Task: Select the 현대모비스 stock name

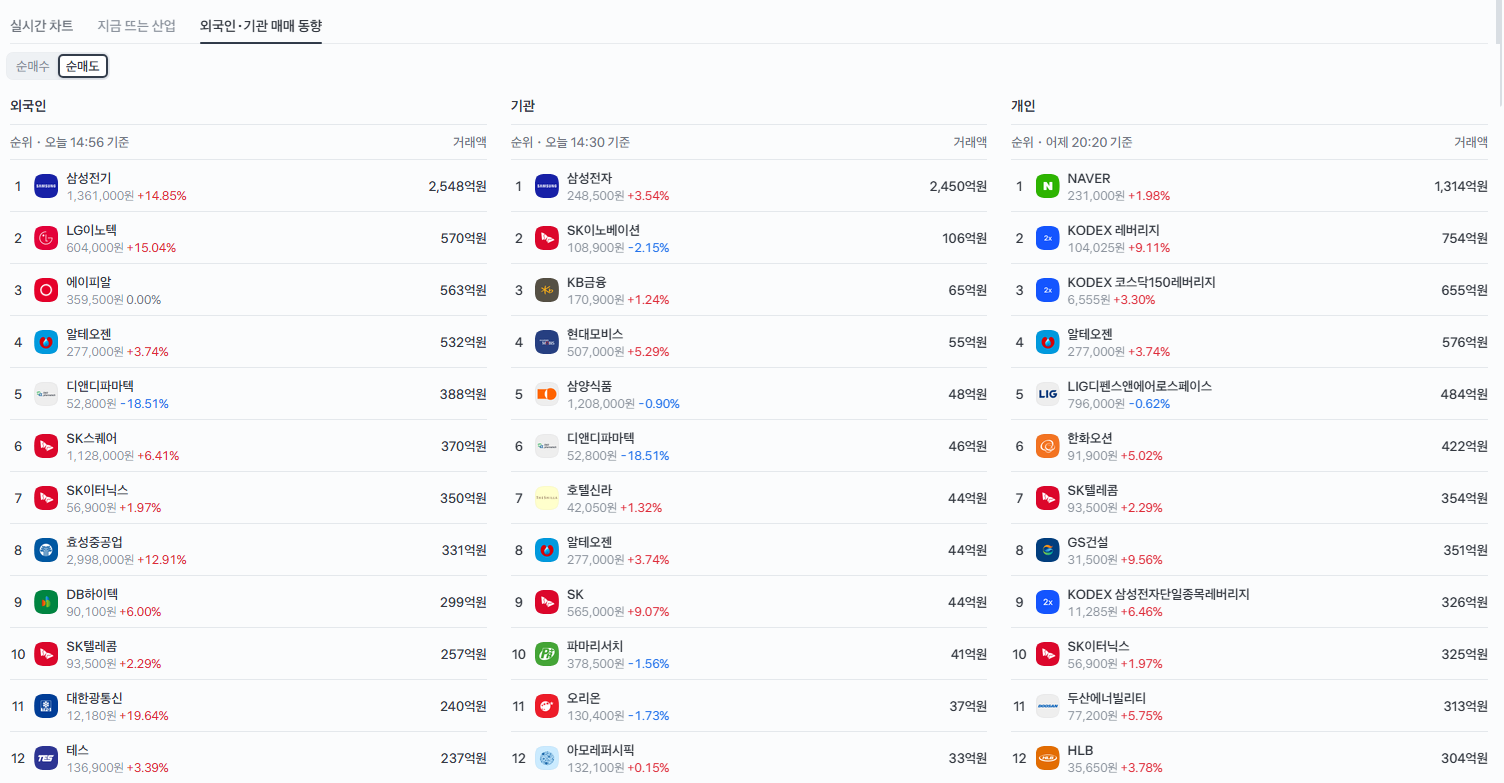Action: pyautogui.click(x=595, y=334)
